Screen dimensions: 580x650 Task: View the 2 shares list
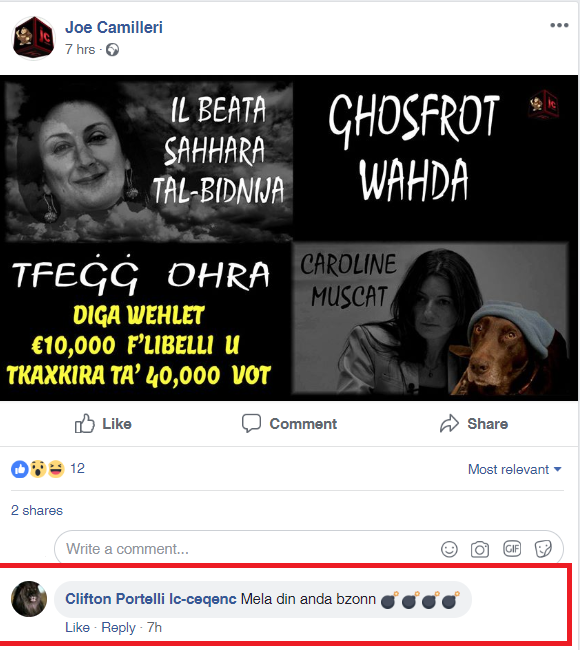pyautogui.click(x=36, y=510)
